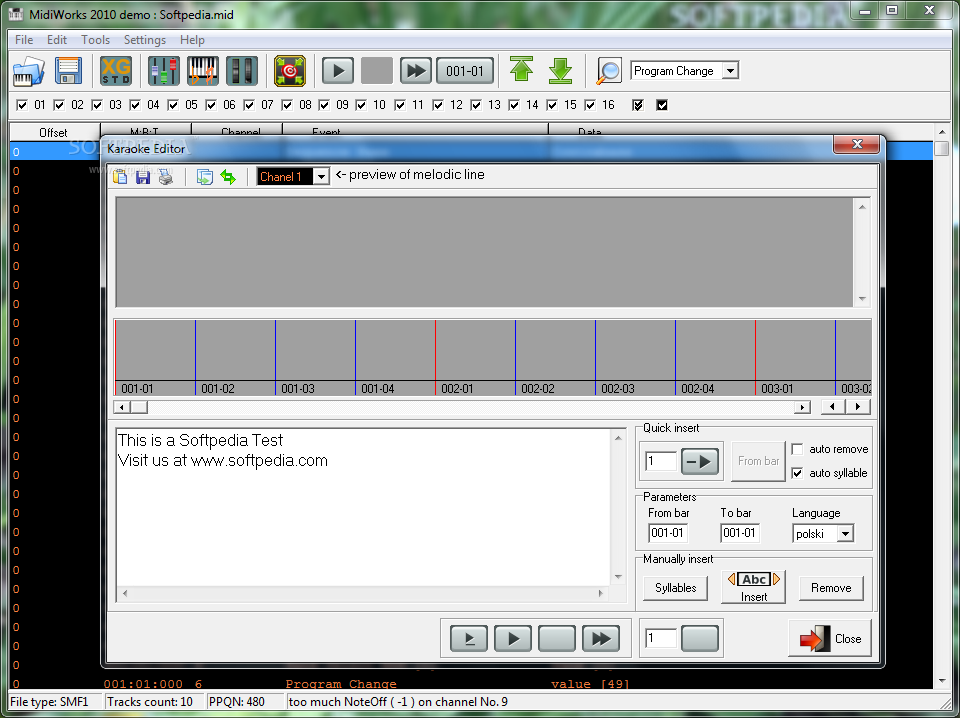This screenshot has width=960, height=718.
Task: Click the green down arrow icon
Action: pos(560,71)
